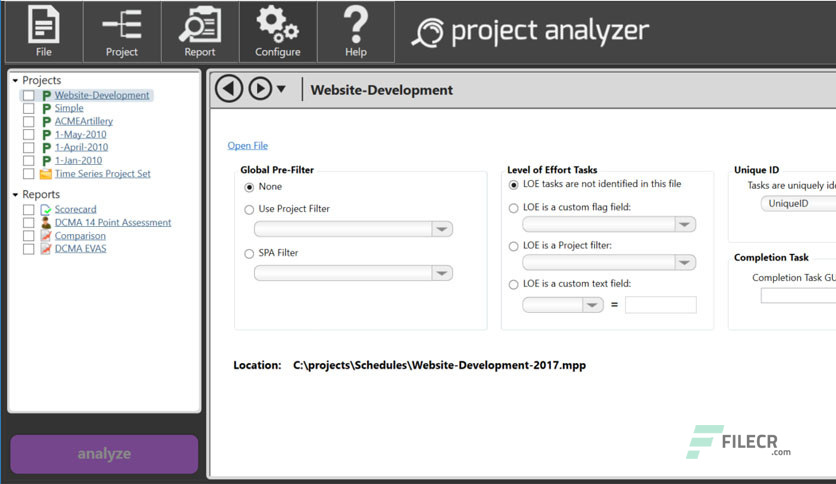Click the DCMA 14 Point Assessment person icon
Screen dimensions: 836x484
coord(46,222)
